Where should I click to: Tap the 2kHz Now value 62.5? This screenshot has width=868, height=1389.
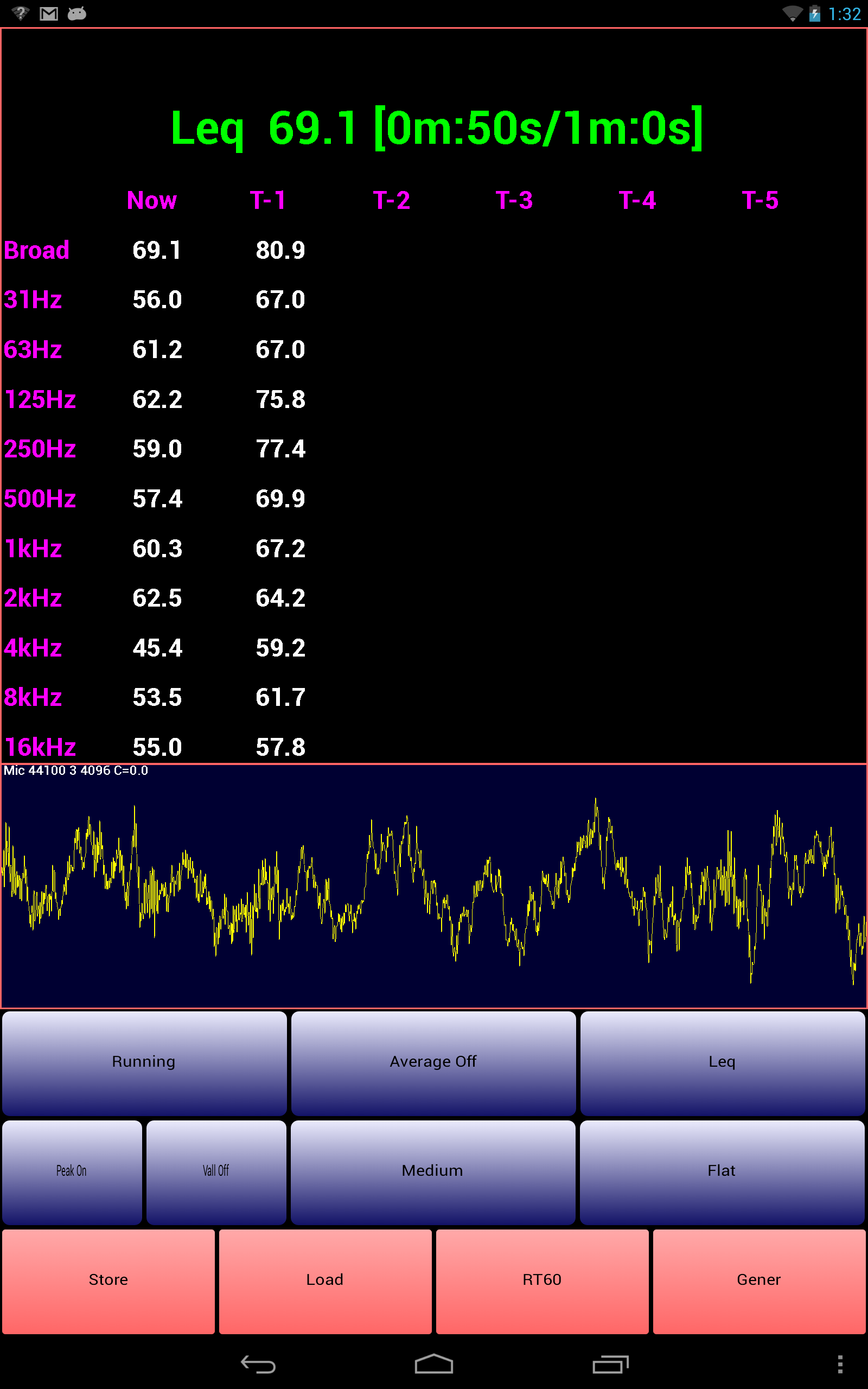(x=157, y=598)
